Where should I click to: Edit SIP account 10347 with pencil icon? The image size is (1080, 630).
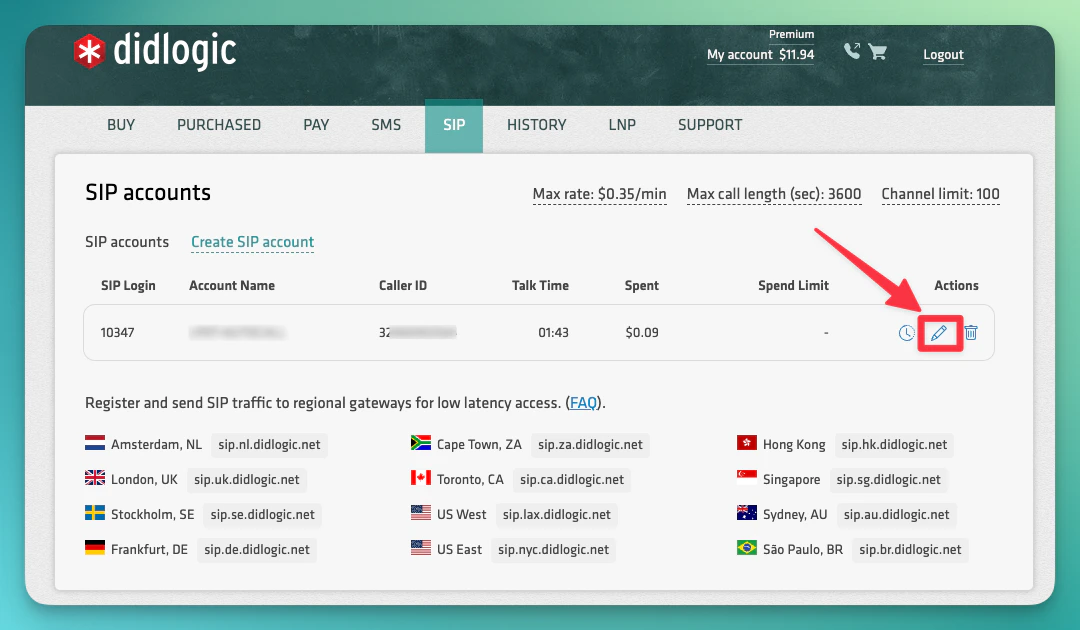click(940, 332)
